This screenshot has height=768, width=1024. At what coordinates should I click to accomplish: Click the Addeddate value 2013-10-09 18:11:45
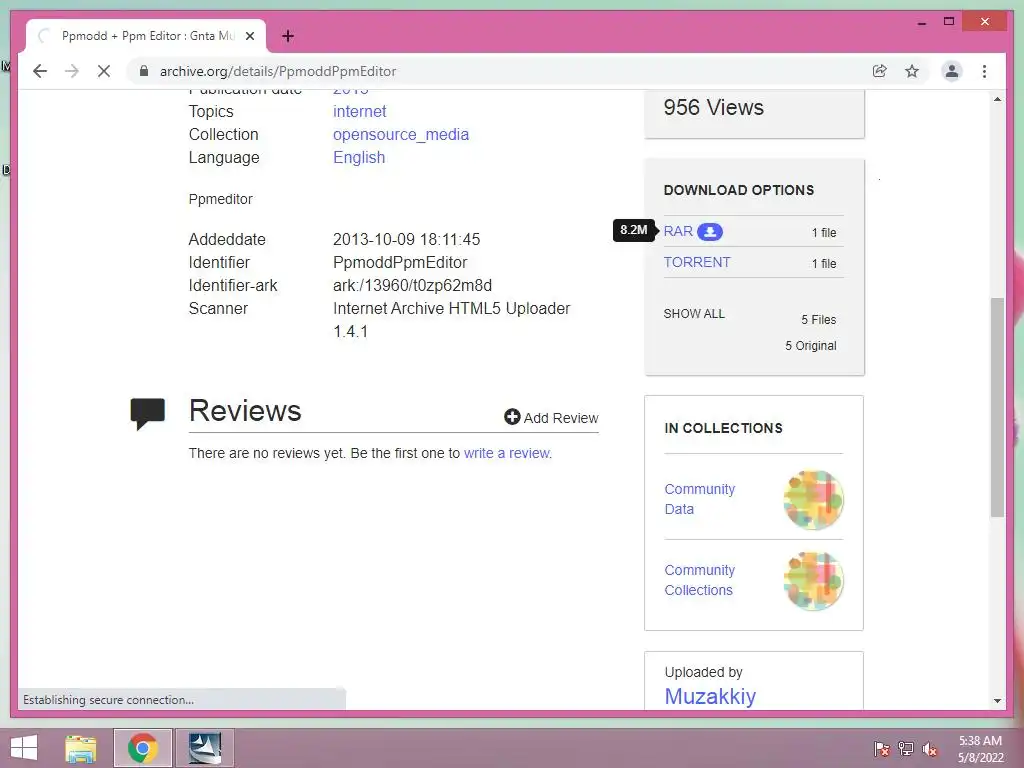click(406, 240)
